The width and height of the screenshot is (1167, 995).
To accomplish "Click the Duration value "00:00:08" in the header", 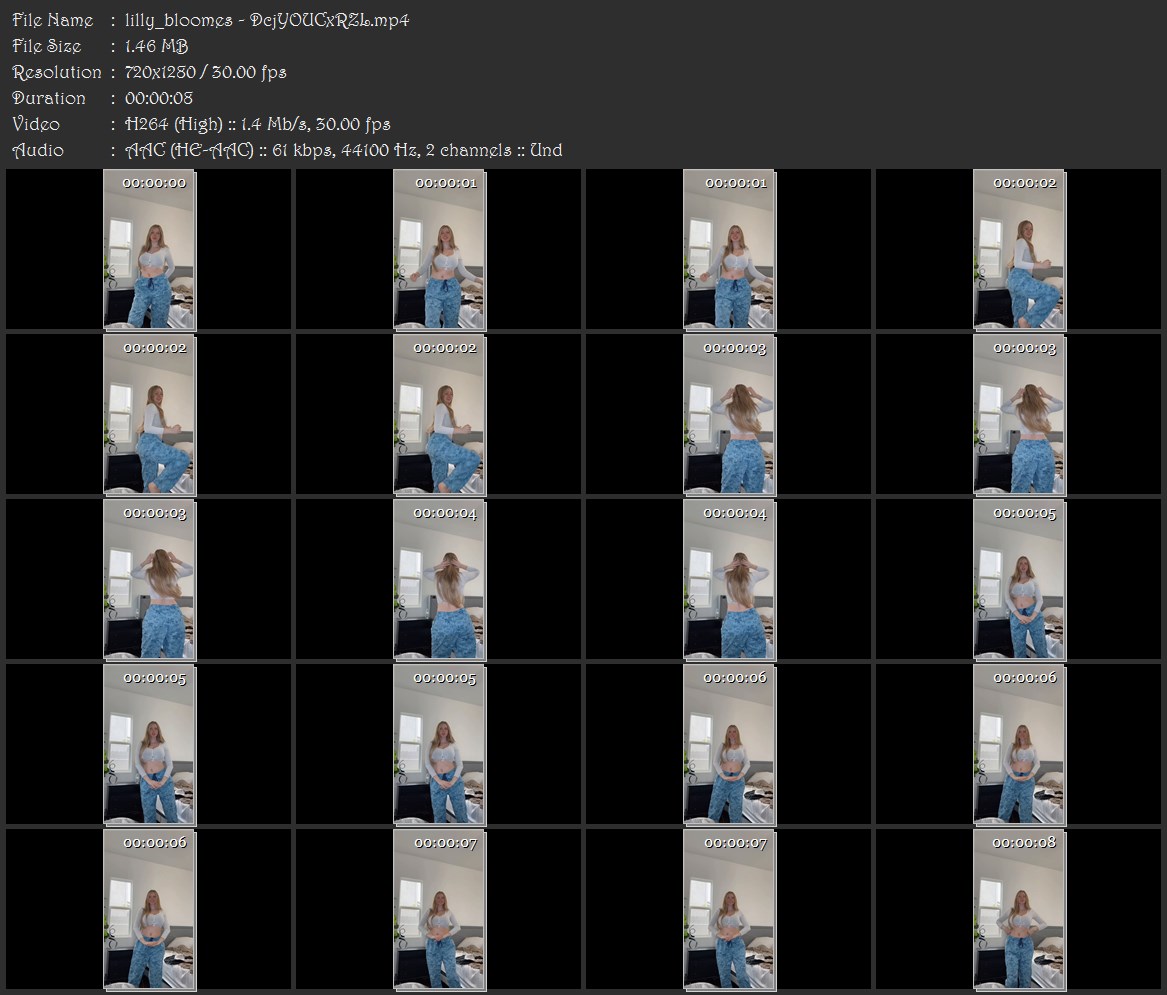I will 159,98.
